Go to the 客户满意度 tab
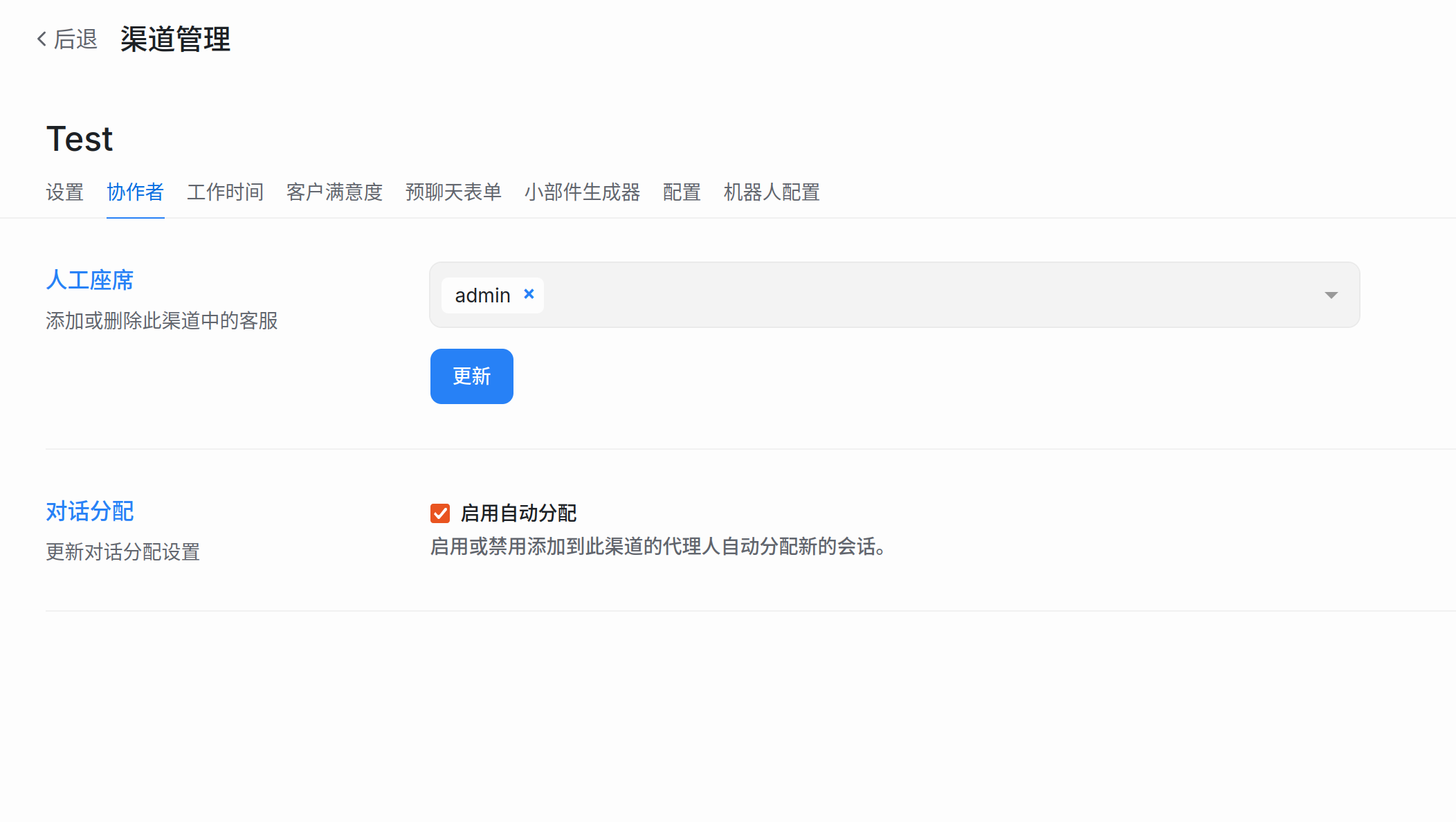 point(334,192)
